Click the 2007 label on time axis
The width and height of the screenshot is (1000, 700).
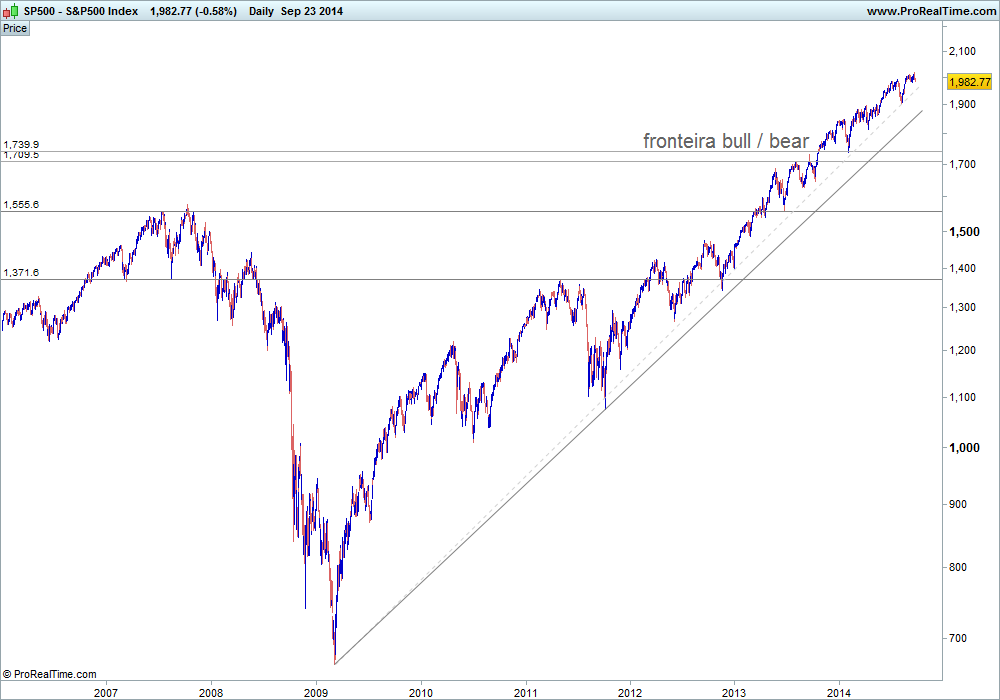pos(106,693)
